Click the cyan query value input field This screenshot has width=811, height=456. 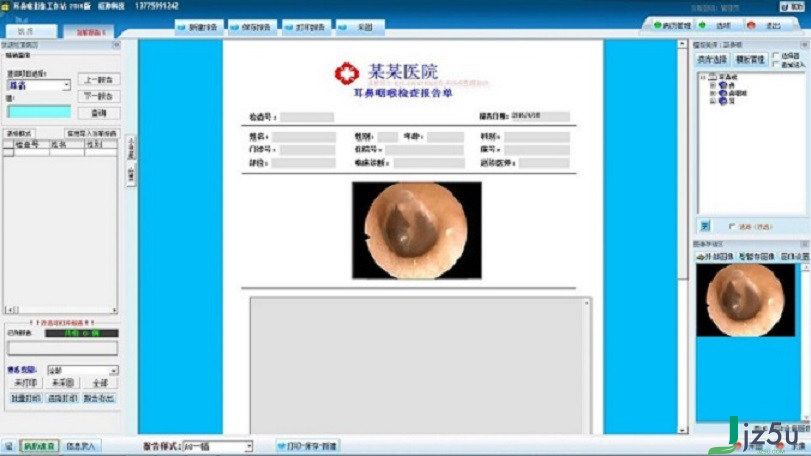(39, 111)
